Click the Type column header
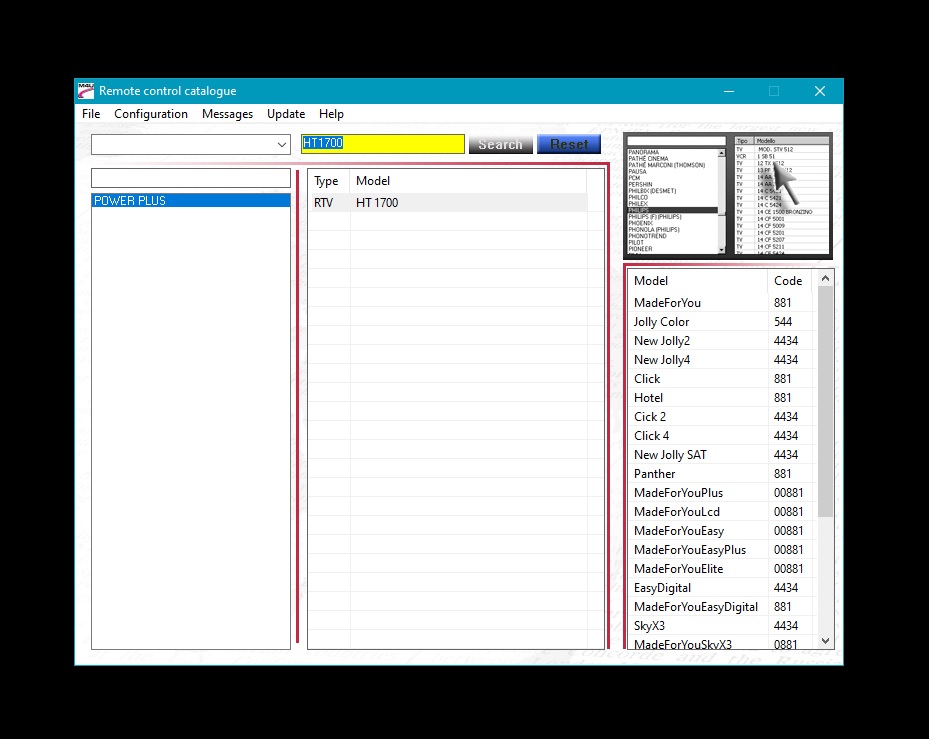929x739 pixels. point(329,181)
